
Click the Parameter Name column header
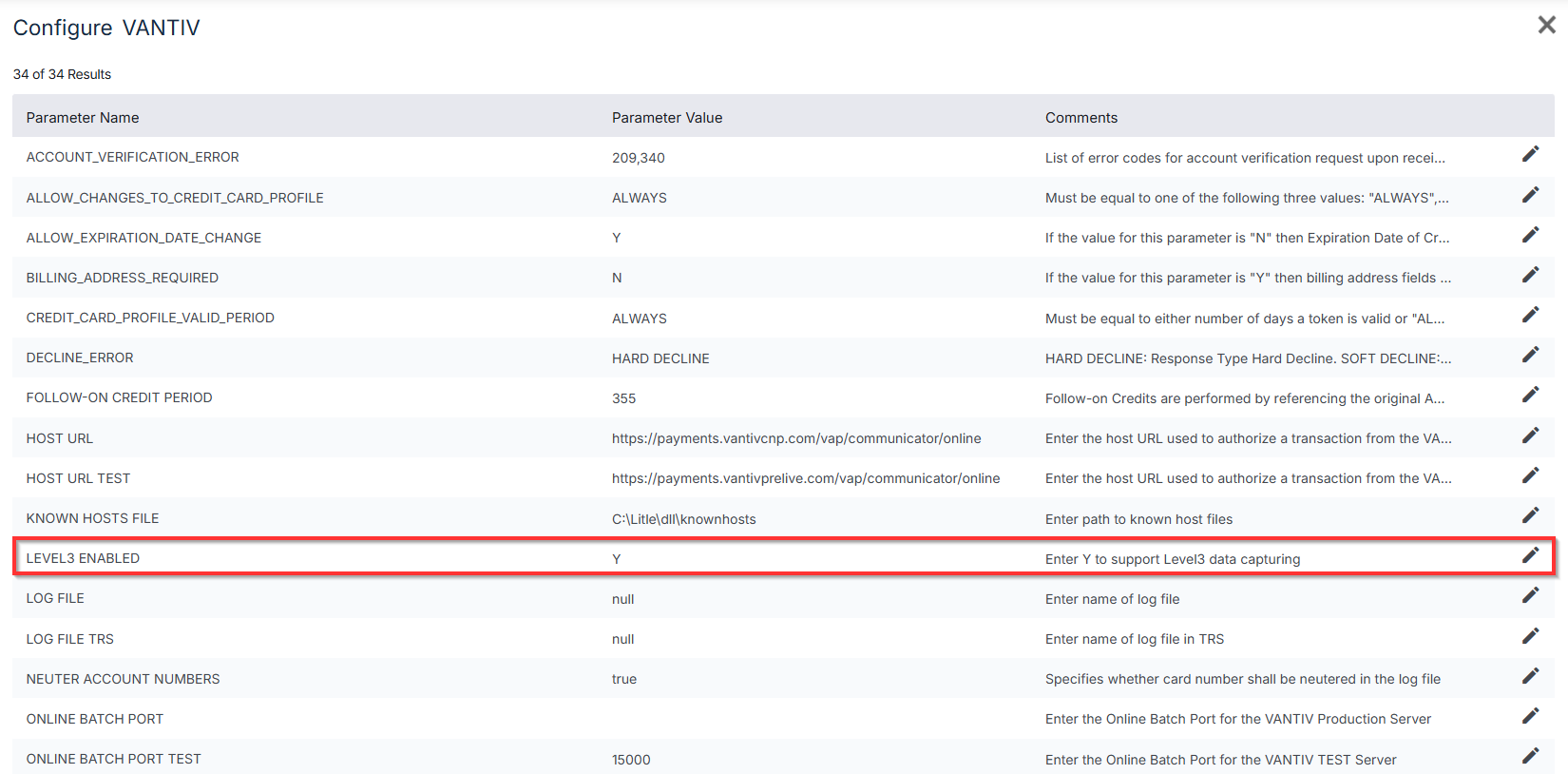83,118
